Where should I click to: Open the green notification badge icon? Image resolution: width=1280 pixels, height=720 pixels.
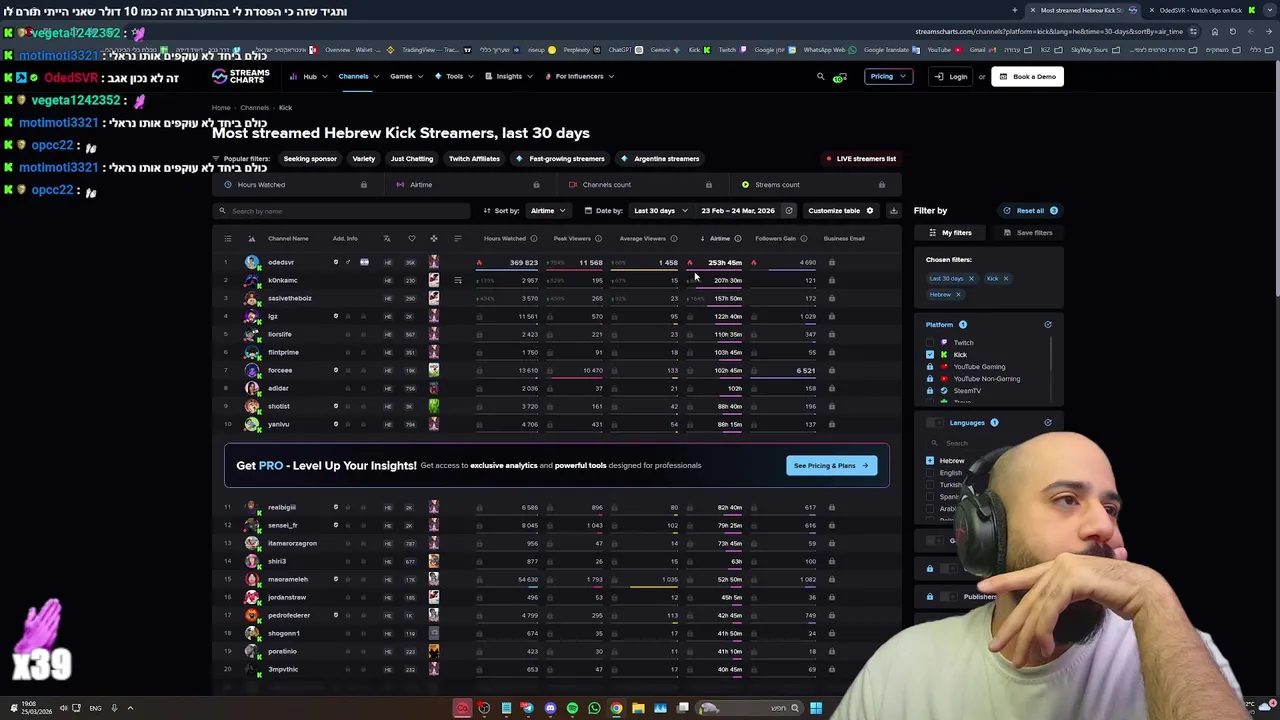840,77
